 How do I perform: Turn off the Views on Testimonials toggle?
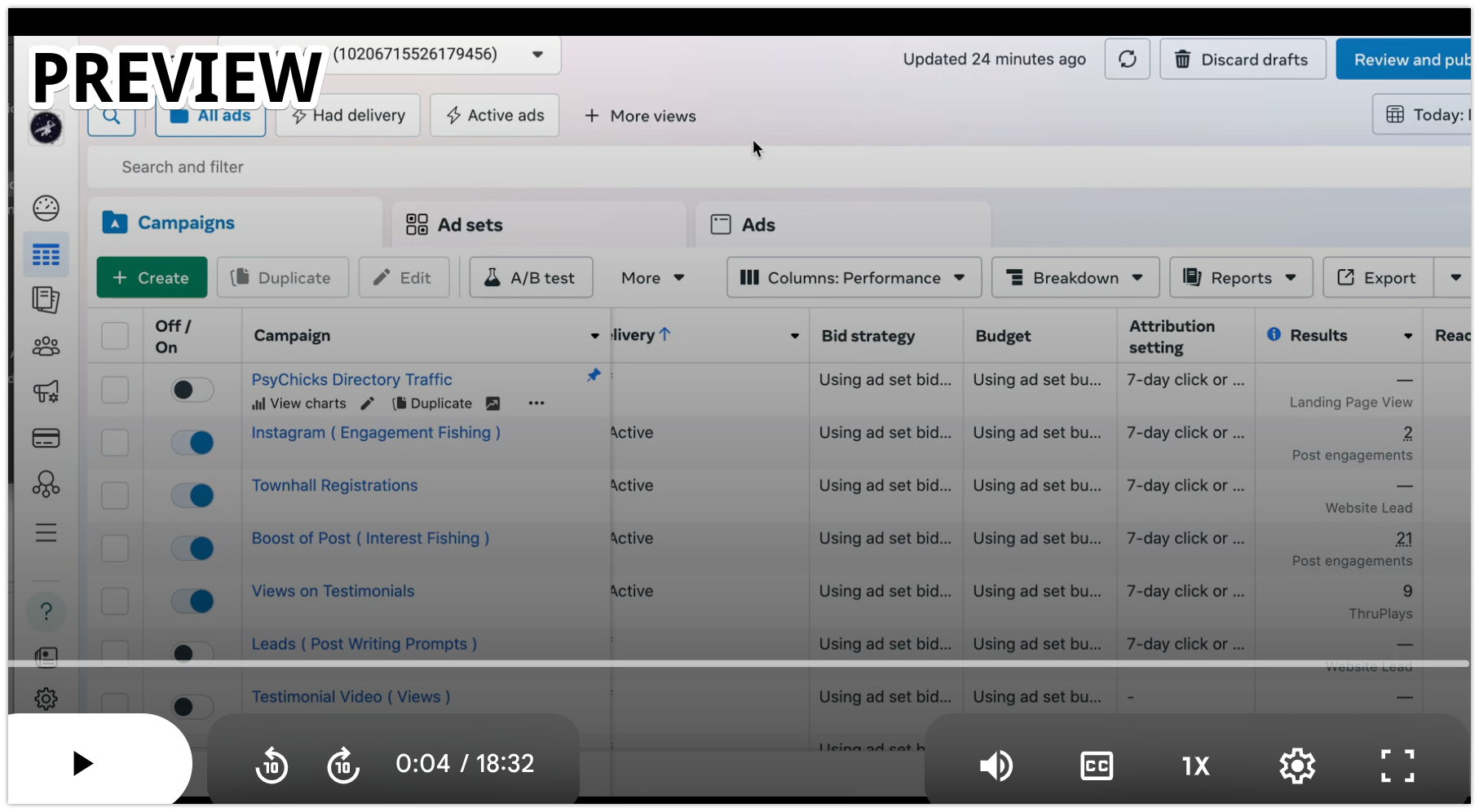(192, 602)
